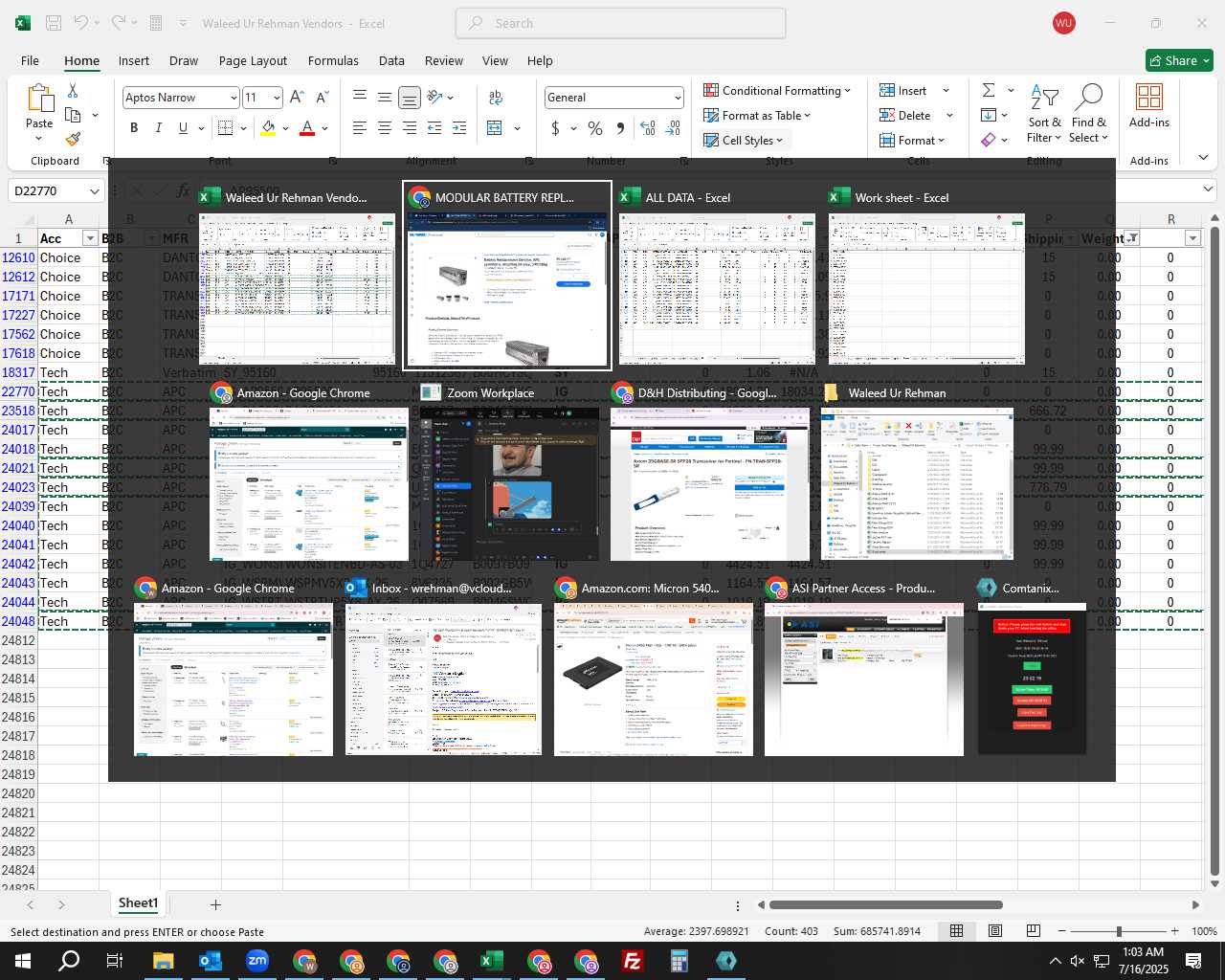1225x980 pixels.
Task: Click the Decrease Decimal icon
Action: (673, 128)
